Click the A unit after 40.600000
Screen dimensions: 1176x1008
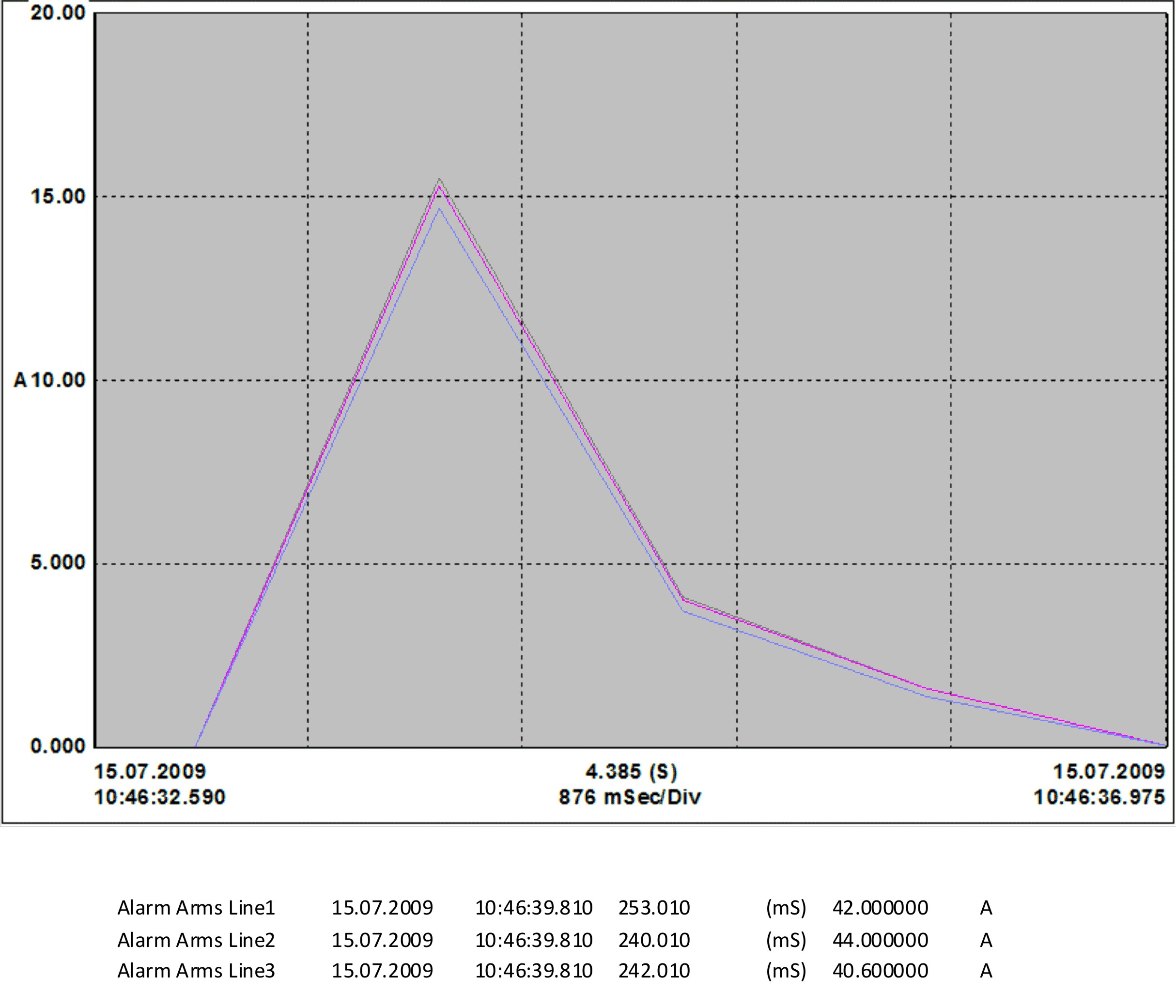point(987,972)
